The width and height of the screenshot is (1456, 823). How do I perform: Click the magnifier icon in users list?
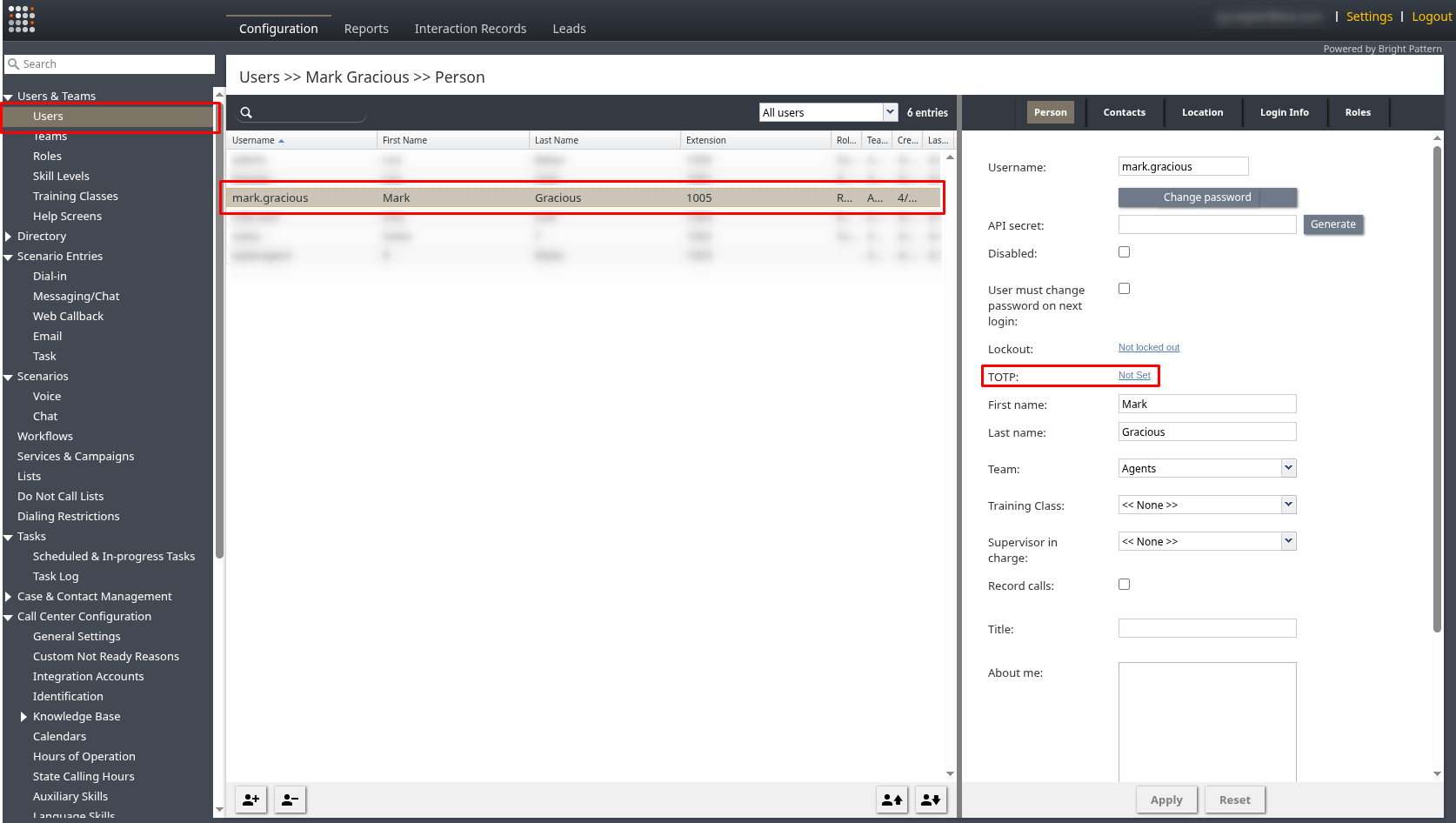(246, 113)
